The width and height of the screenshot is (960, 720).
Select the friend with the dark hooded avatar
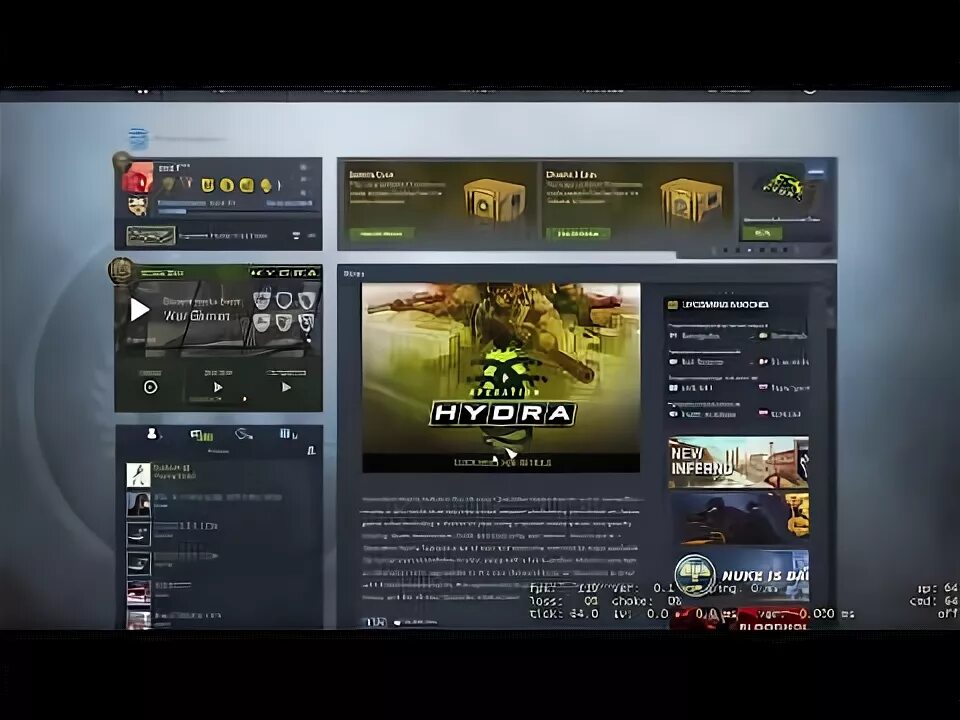click(138, 504)
